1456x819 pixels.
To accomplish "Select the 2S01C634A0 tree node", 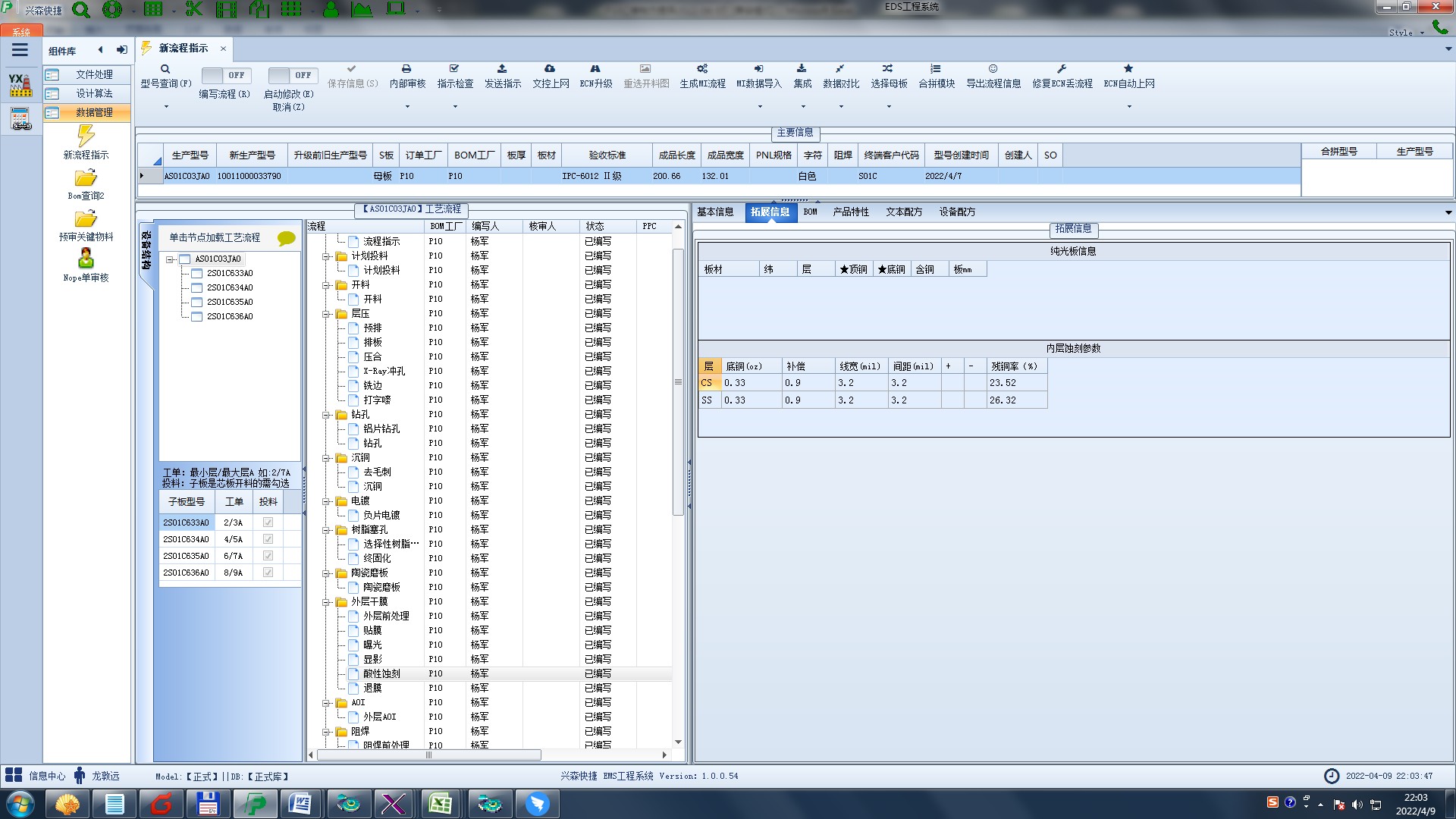I will 230,287.
